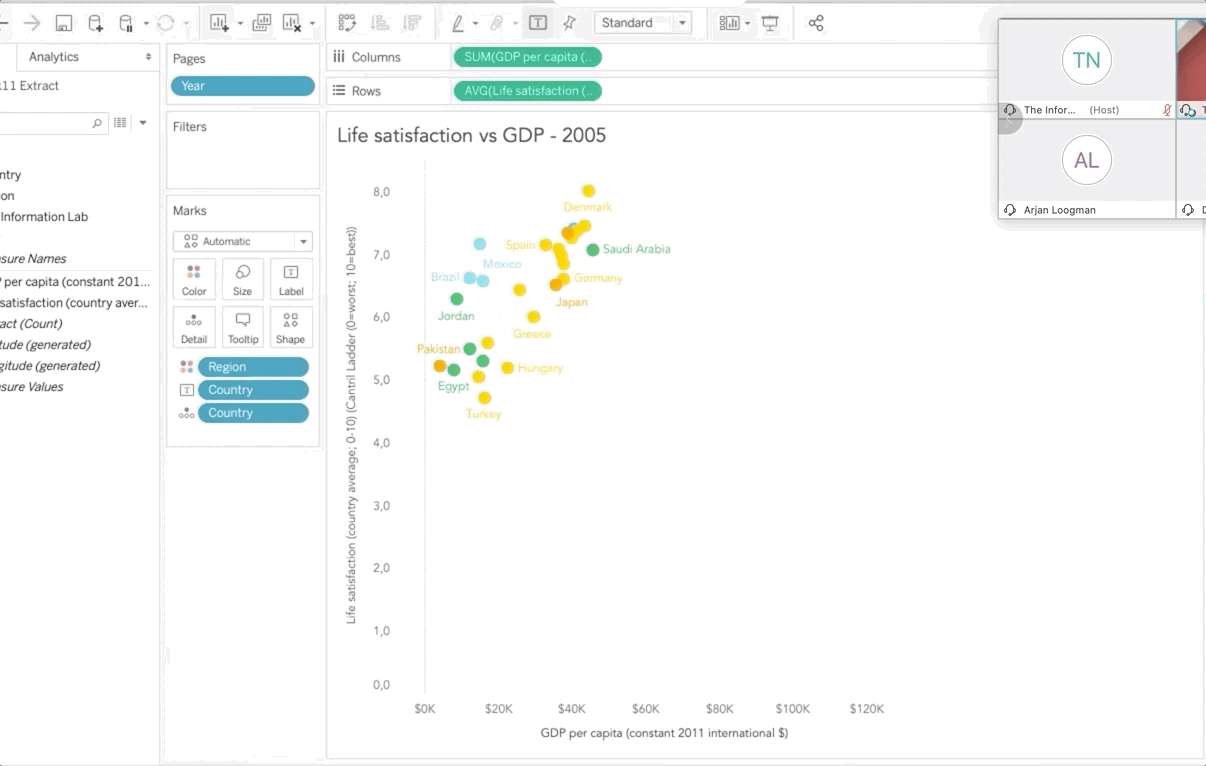Toggle Show Mark Labels in toolbar
Image resolution: width=1206 pixels, height=766 pixels.
[x=538, y=23]
